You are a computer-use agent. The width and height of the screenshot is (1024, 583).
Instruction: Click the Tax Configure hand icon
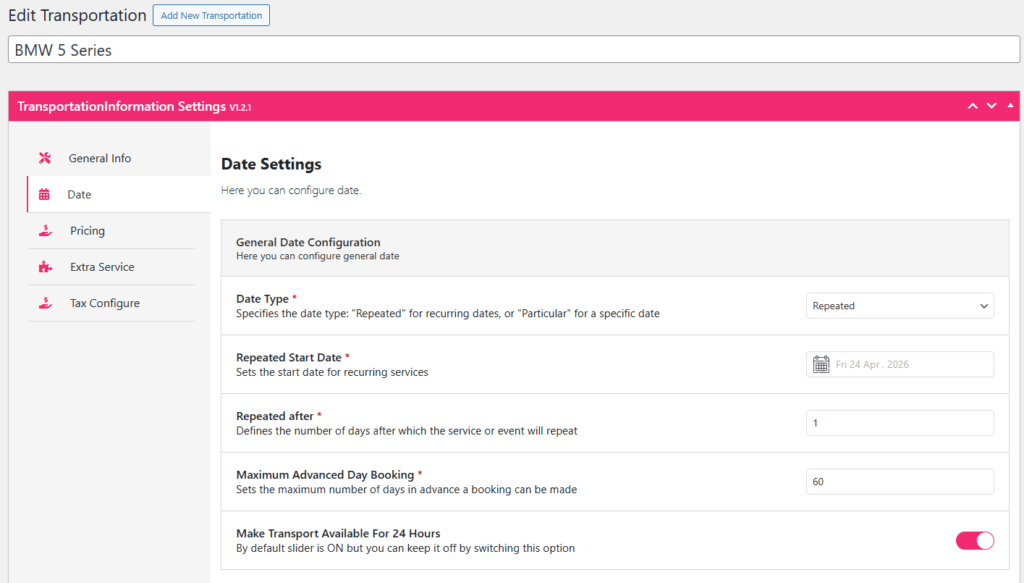45,303
